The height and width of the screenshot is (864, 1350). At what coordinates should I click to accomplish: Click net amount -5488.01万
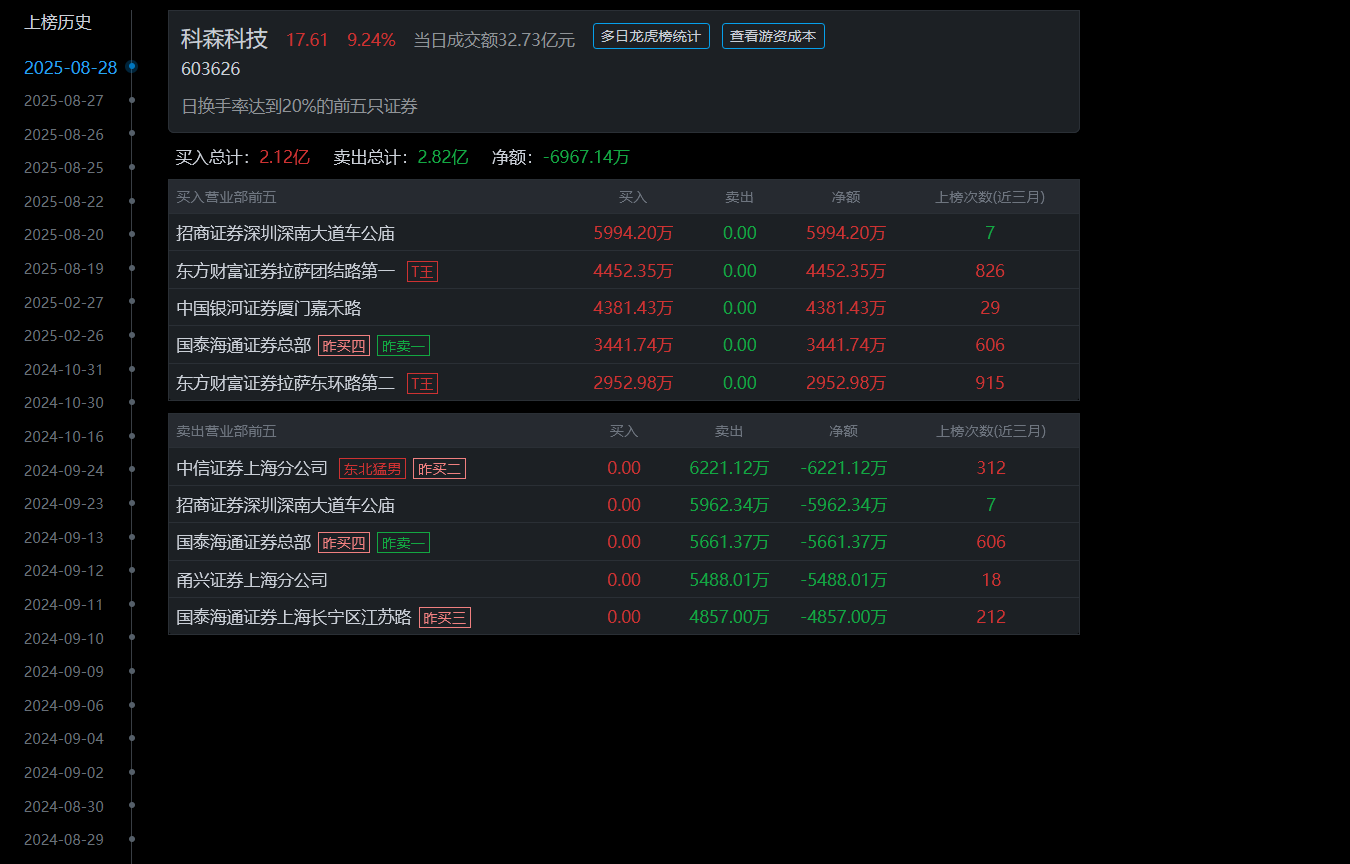point(844,580)
